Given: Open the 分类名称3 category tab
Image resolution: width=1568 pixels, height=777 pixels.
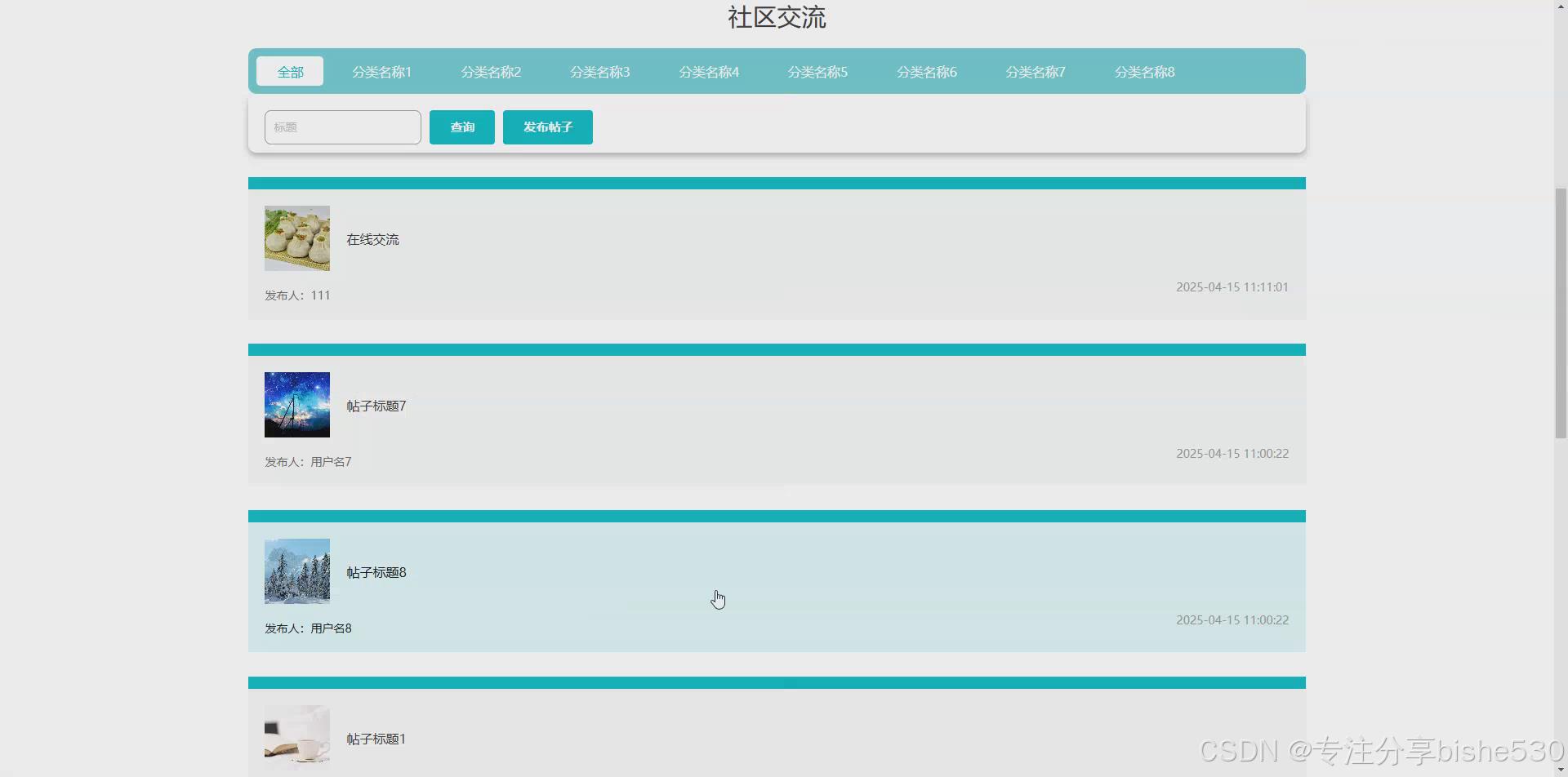Looking at the screenshot, I should pos(599,72).
